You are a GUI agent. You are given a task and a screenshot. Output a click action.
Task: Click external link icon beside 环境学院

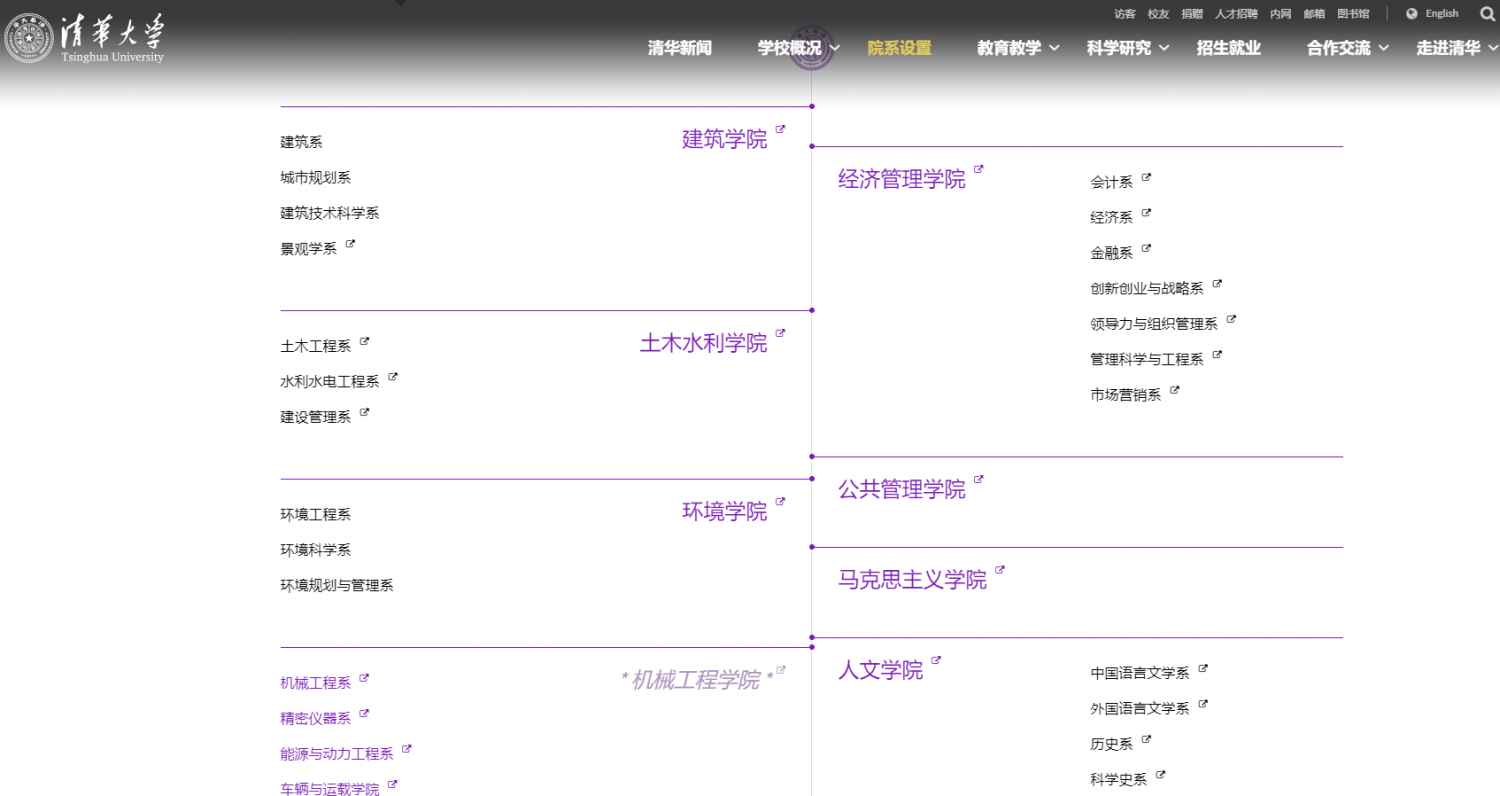(x=781, y=501)
